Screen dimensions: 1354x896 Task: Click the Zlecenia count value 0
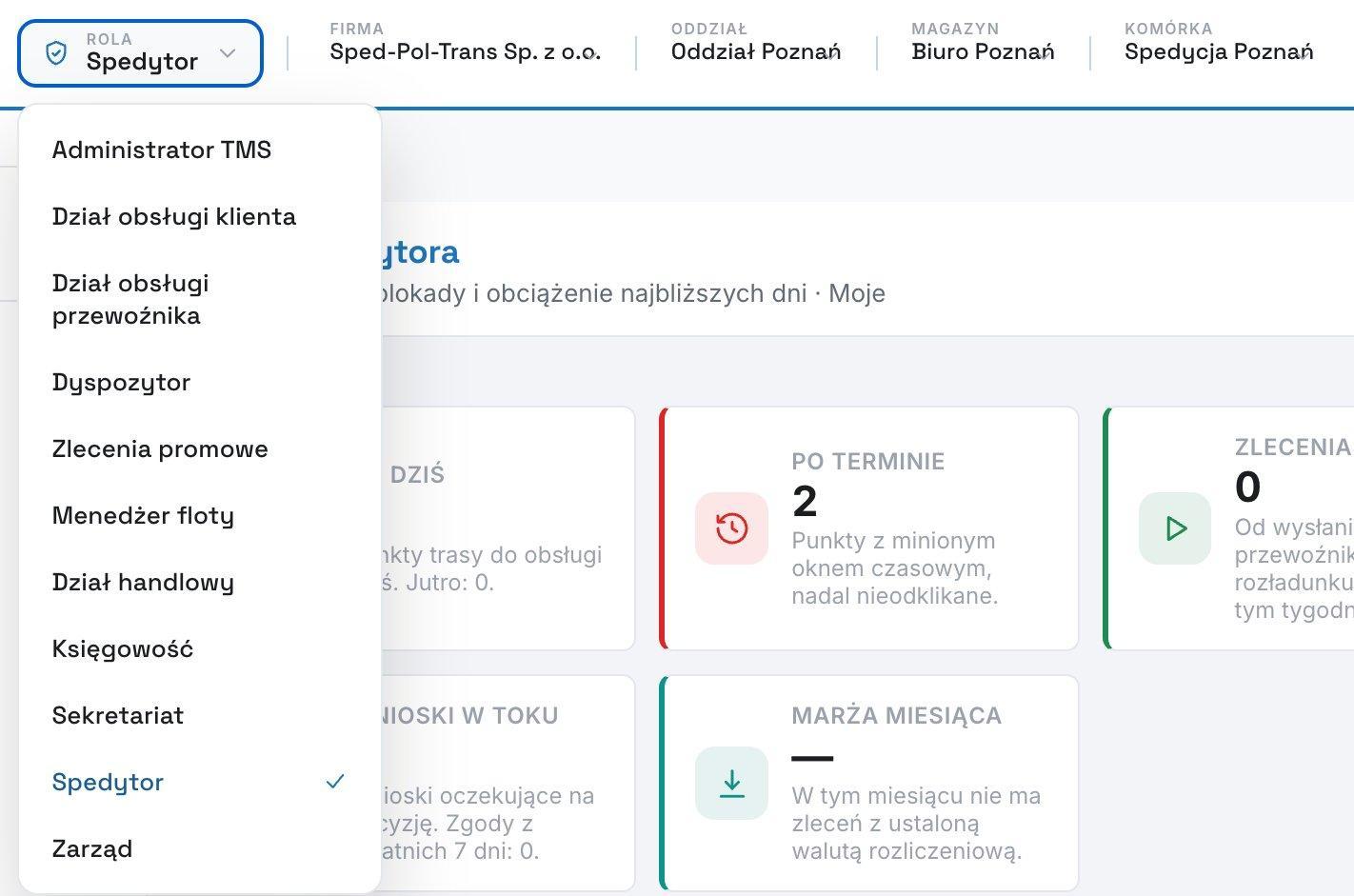click(x=1248, y=487)
